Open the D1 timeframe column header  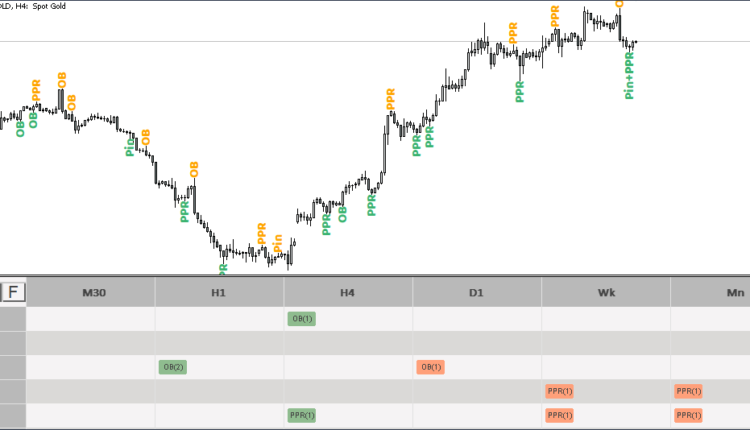(476, 292)
